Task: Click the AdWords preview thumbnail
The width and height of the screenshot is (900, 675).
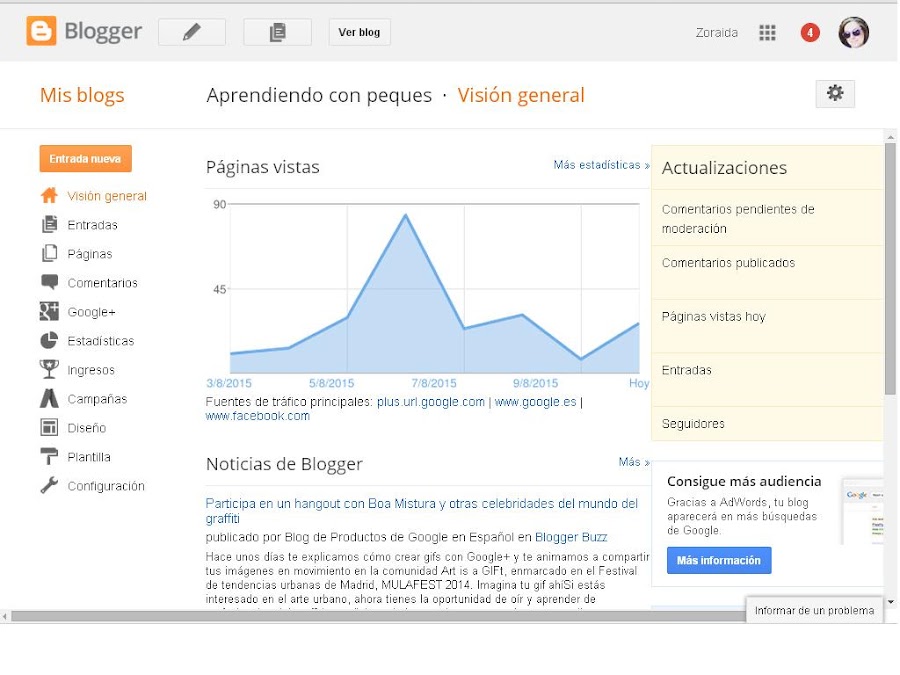Action: (862, 511)
